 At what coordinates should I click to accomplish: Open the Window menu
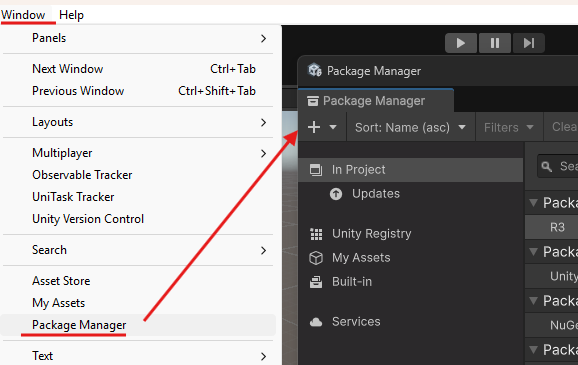[23, 15]
